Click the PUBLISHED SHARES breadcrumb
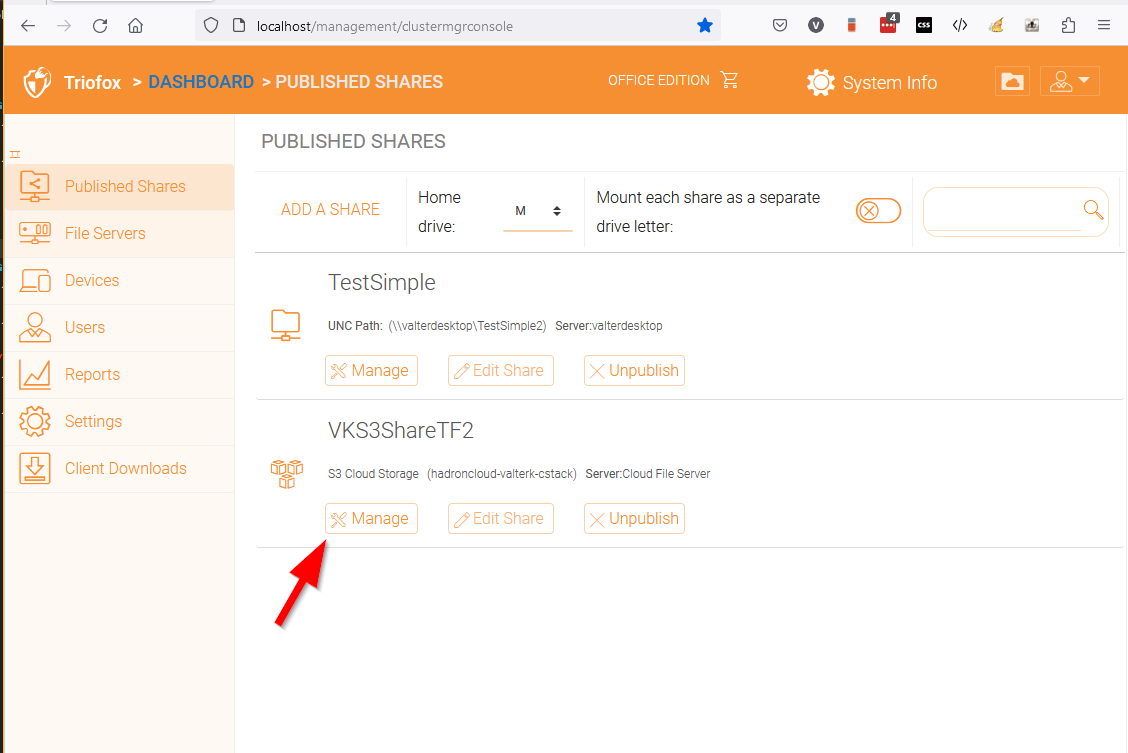1128x753 pixels. (359, 82)
